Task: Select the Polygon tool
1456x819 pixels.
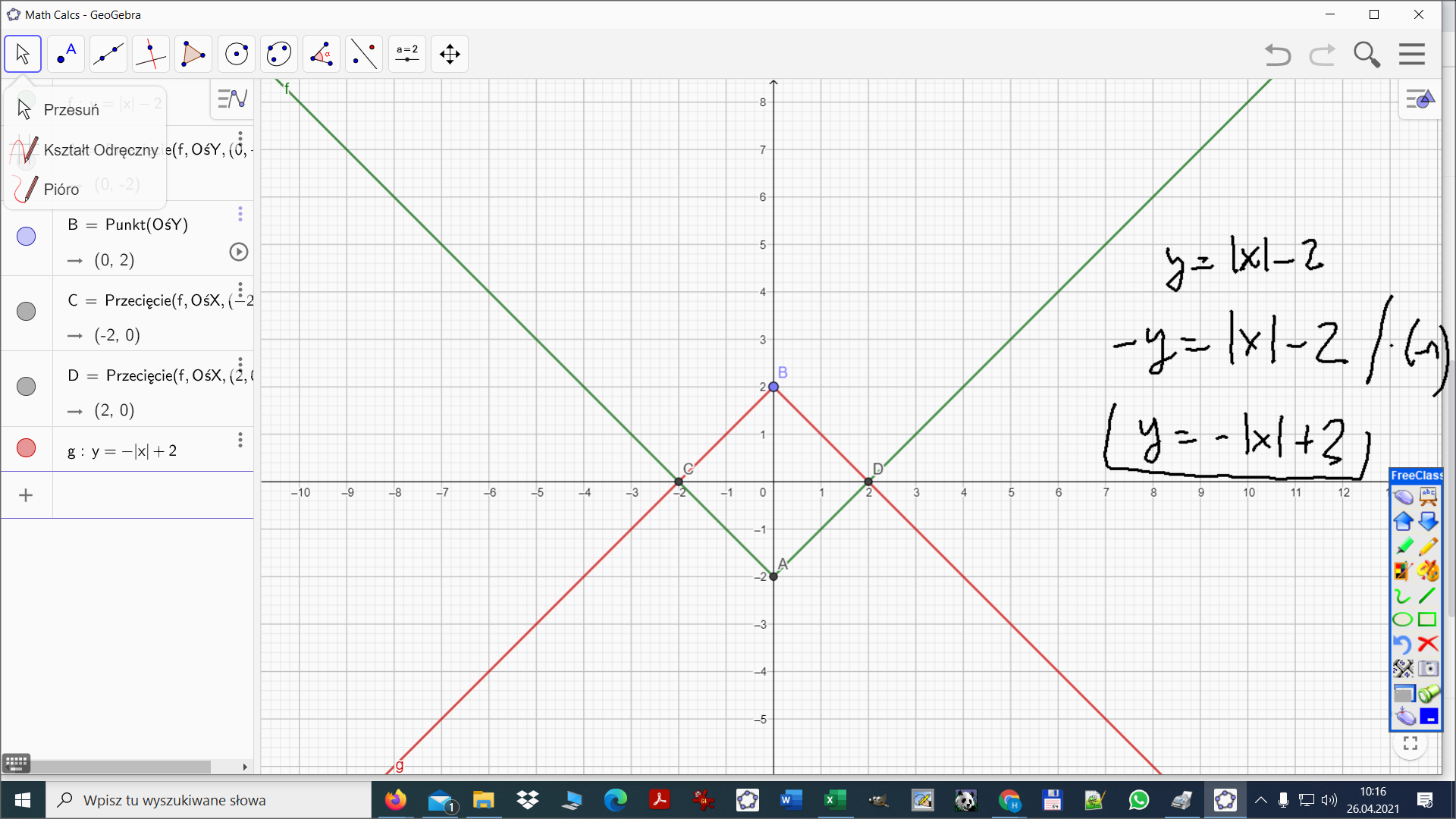Action: [x=193, y=54]
